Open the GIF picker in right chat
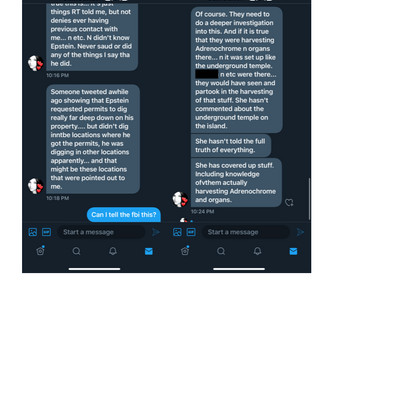The height and width of the screenshot is (400, 400). [x=191, y=232]
